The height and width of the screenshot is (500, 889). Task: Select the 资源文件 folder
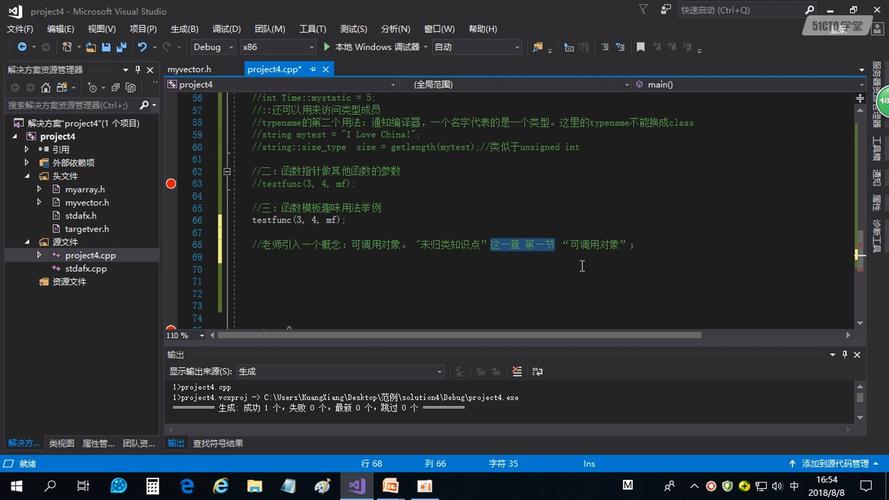coord(69,282)
